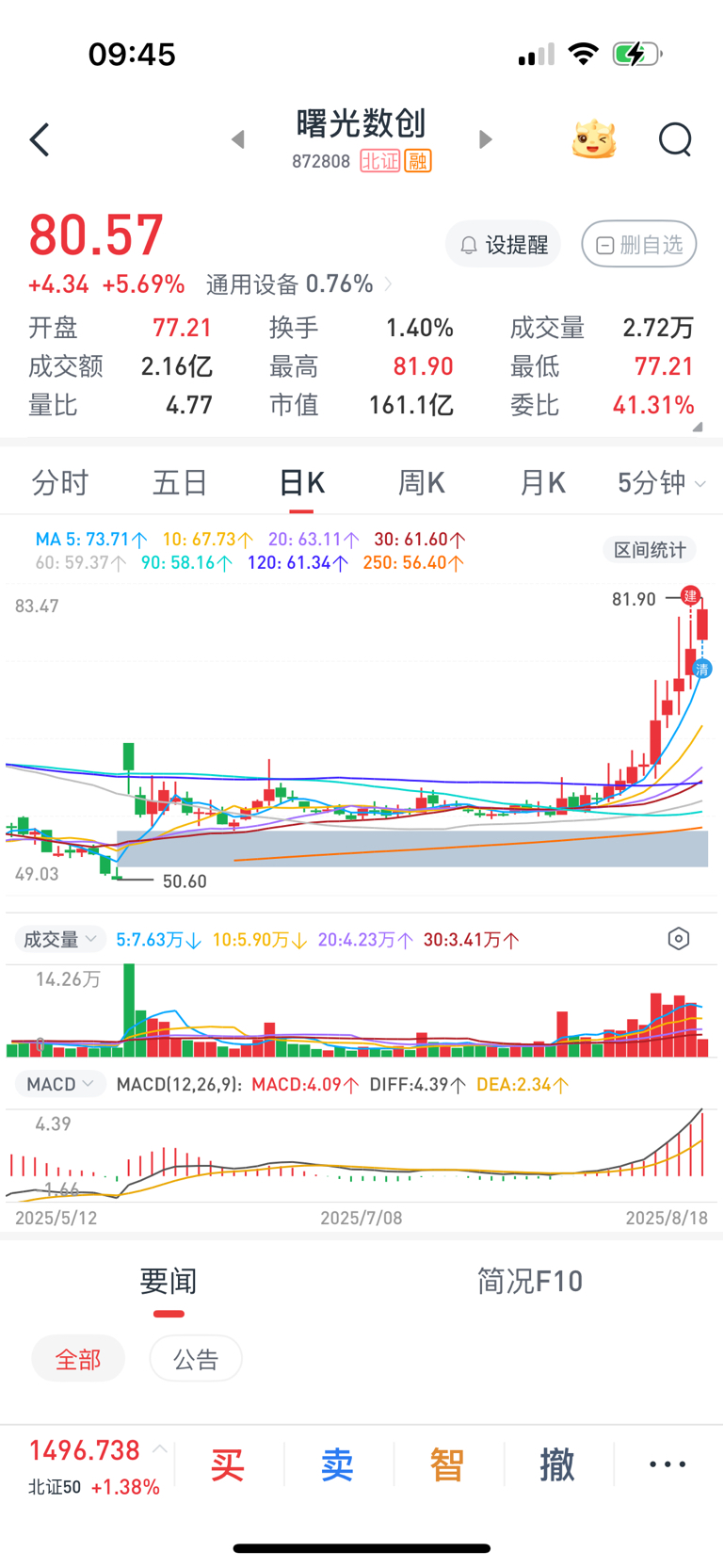Tap stock code 872808
724x1568 pixels.
pyautogui.click(x=321, y=161)
